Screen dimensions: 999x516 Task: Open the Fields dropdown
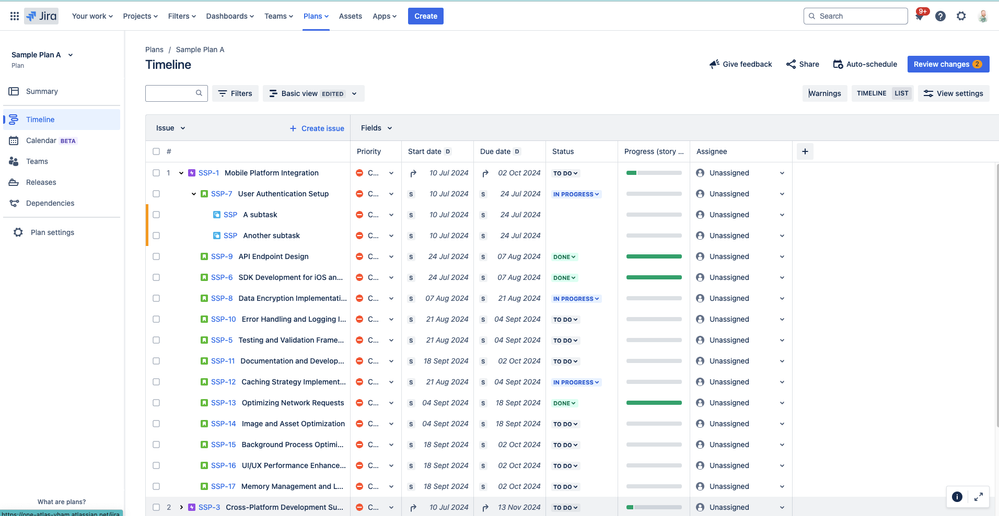pyautogui.click(x=377, y=128)
